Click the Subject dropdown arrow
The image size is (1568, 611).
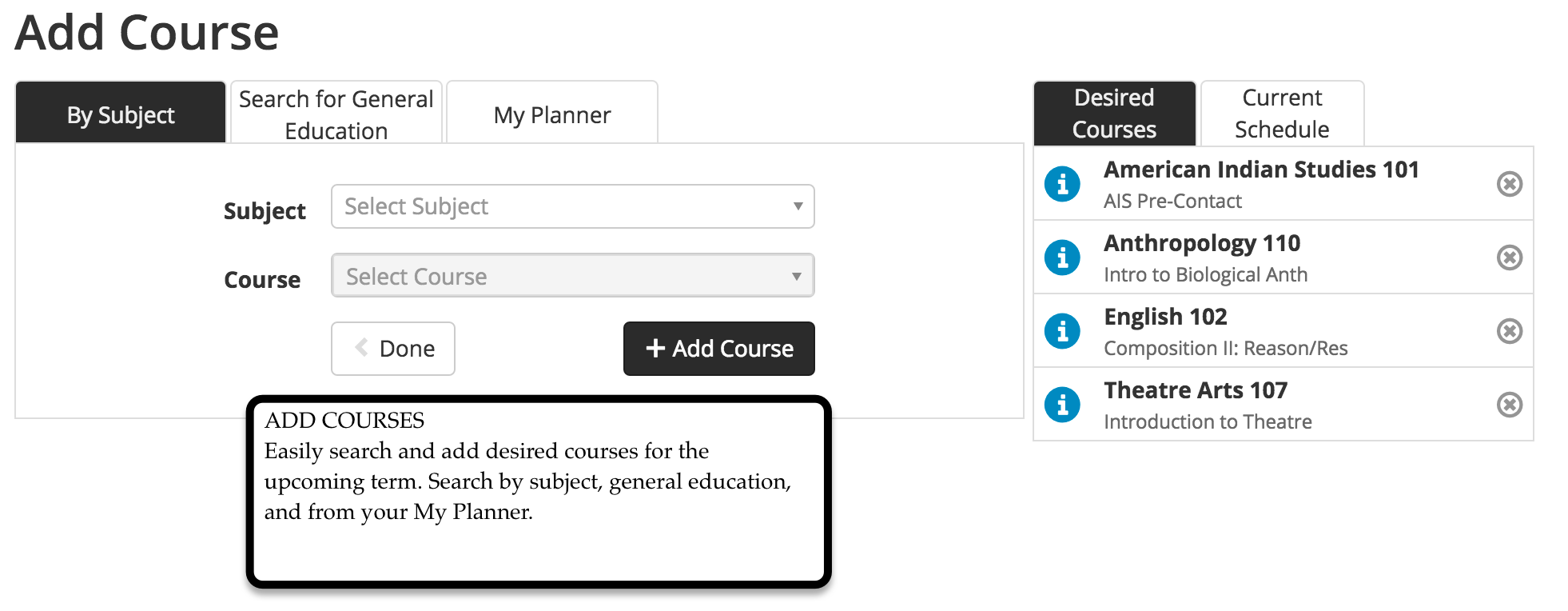click(798, 206)
